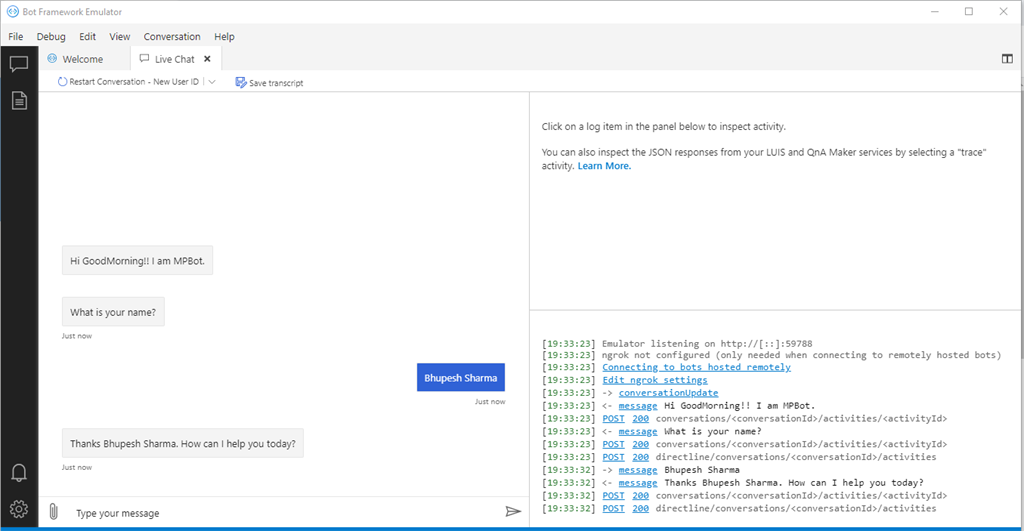Select the blue Bhupesh Sharma user bubble
The width and height of the screenshot is (1024, 531).
coord(460,378)
